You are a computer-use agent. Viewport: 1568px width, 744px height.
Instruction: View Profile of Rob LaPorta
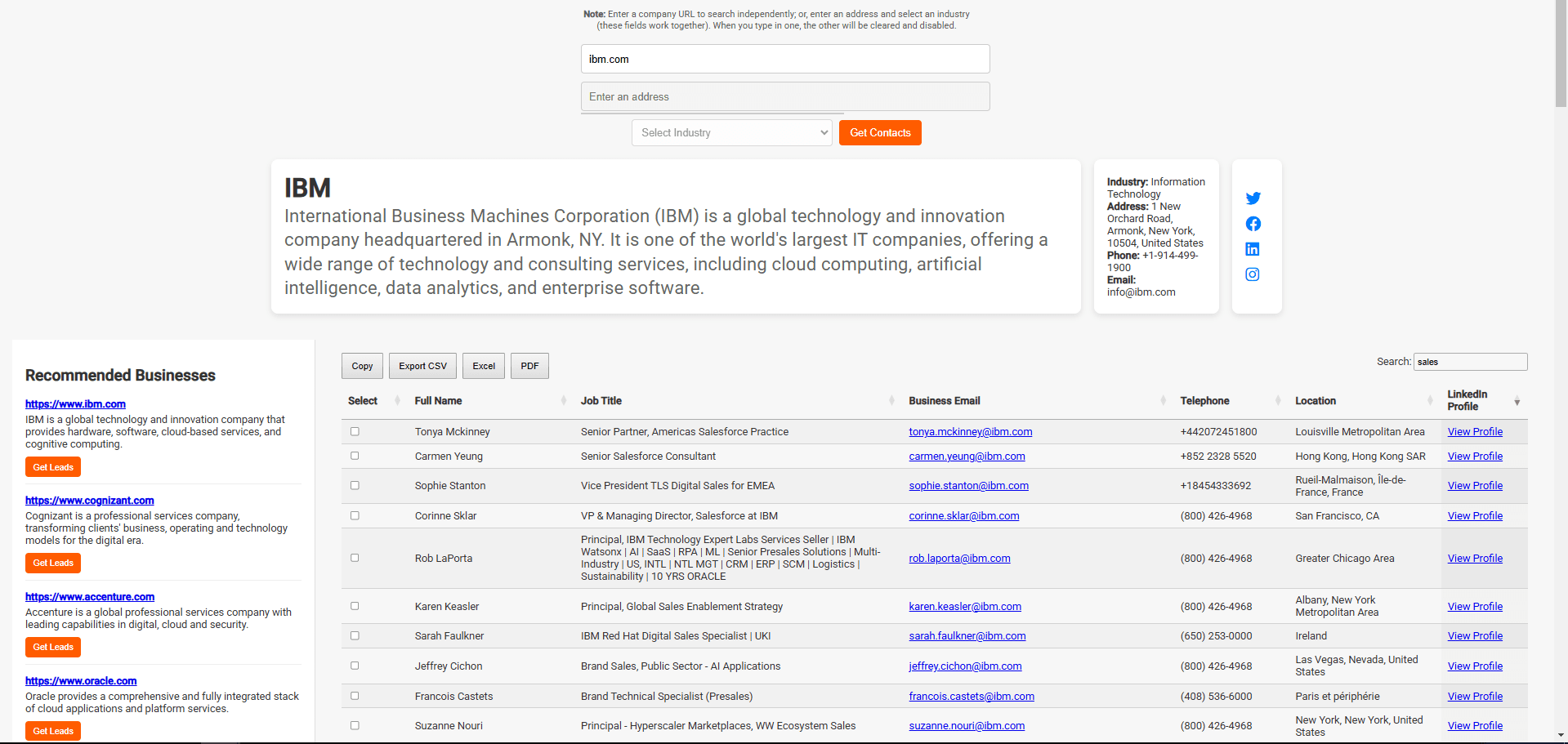(x=1475, y=559)
